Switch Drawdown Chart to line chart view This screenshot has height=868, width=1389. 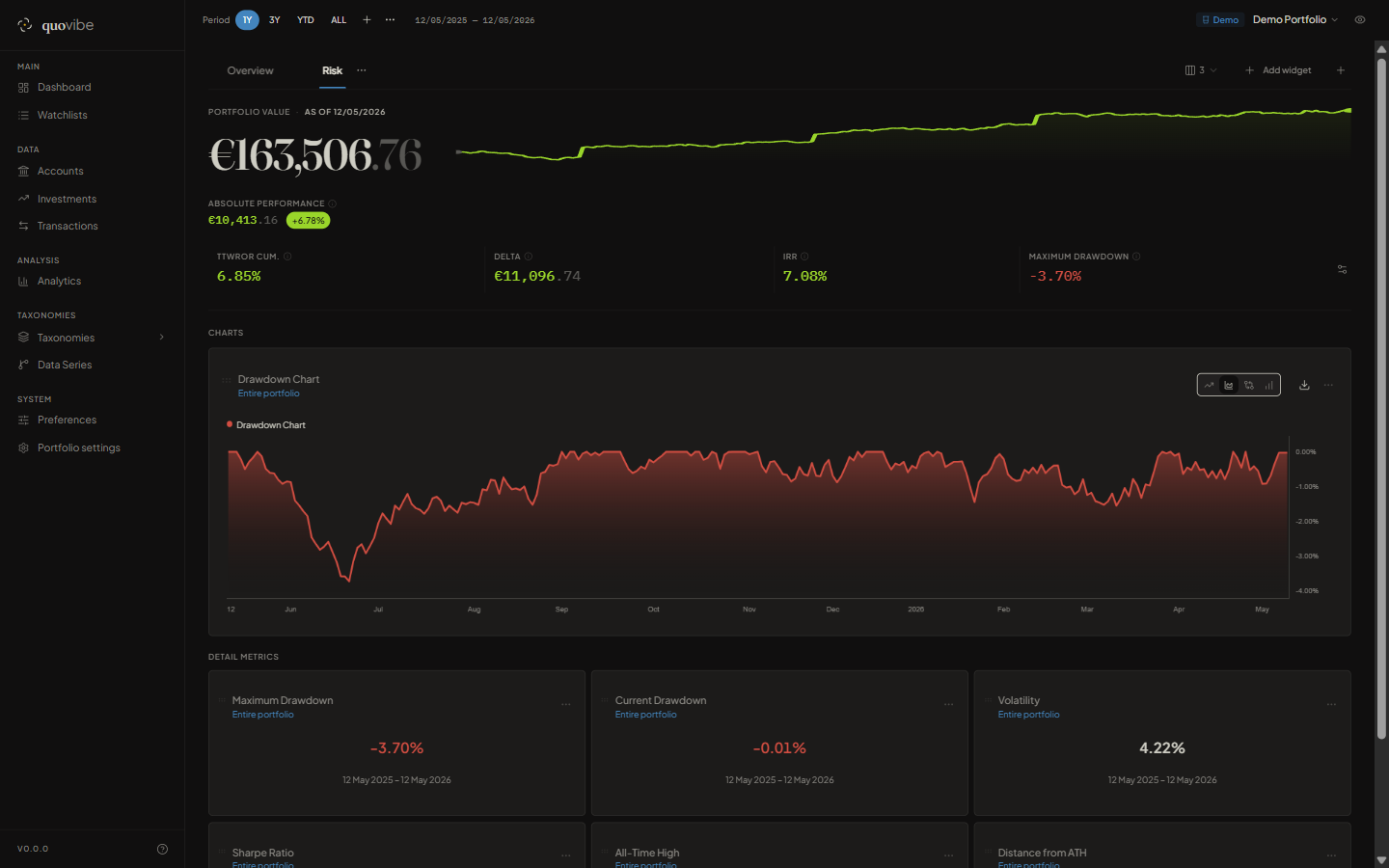(x=1209, y=385)
